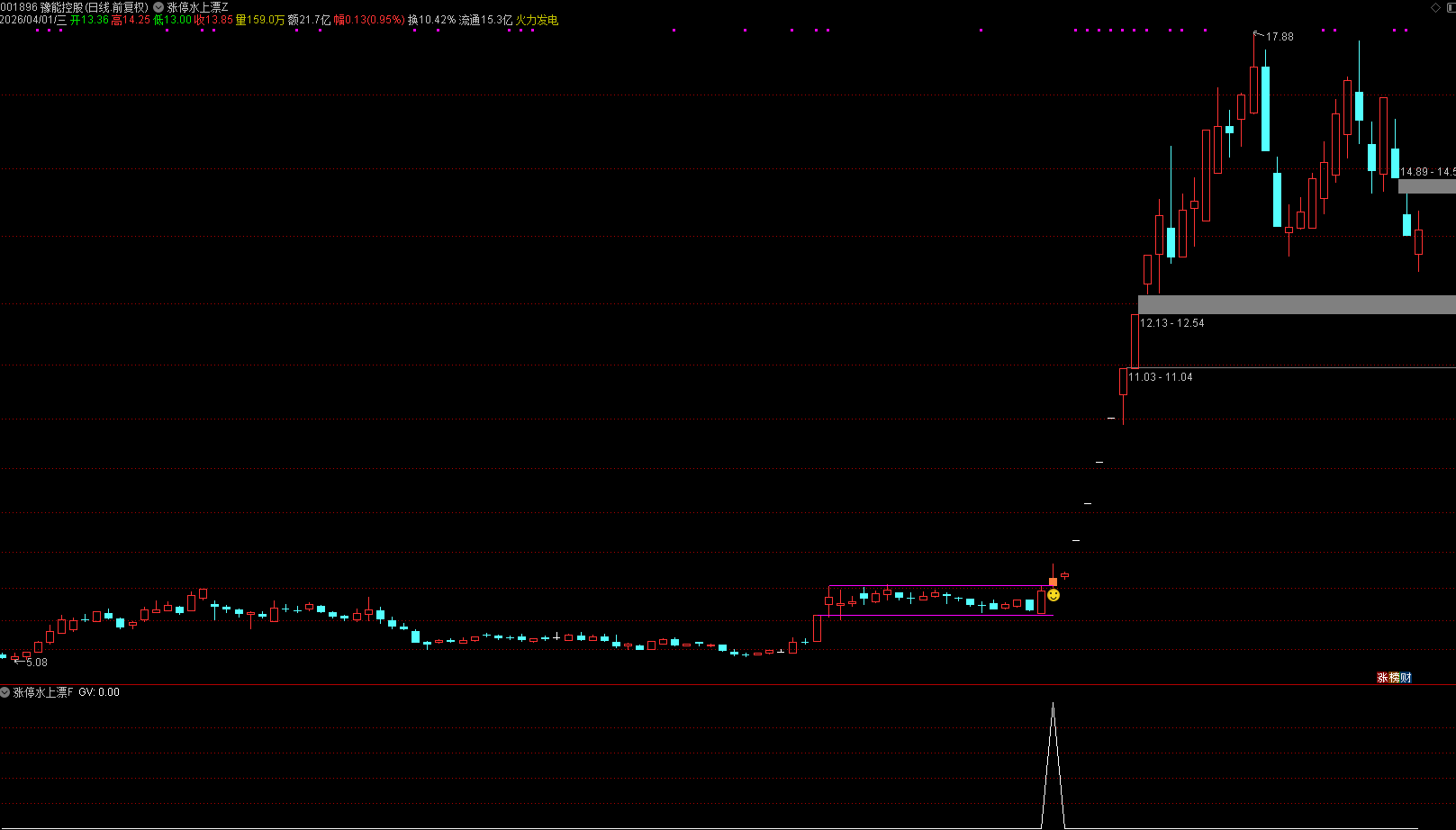Click the yellow smiley signal marker
This screenshot has width=1456, height=830.
pos(1054,595)
